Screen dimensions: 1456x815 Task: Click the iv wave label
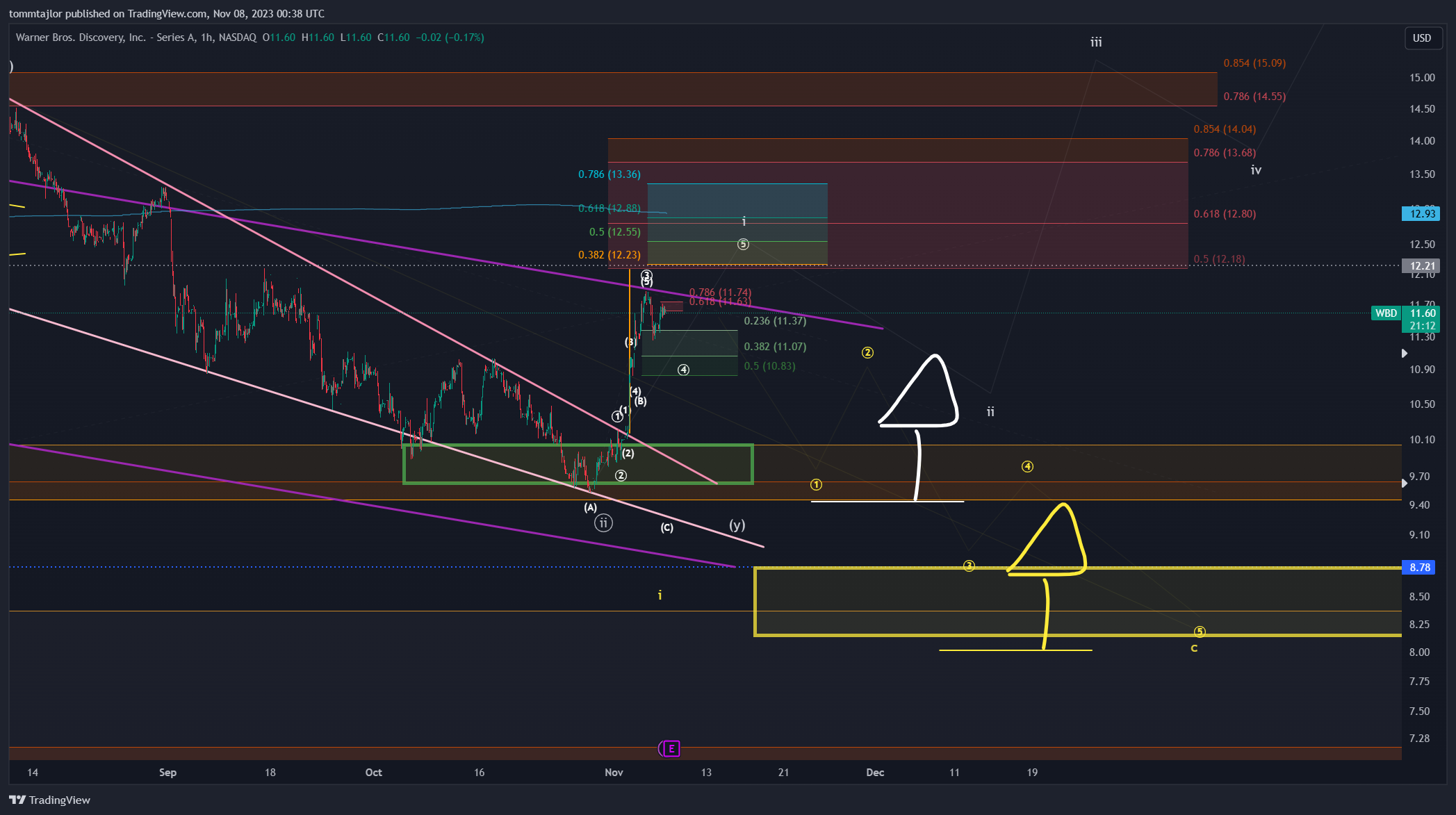point(1256,170)
